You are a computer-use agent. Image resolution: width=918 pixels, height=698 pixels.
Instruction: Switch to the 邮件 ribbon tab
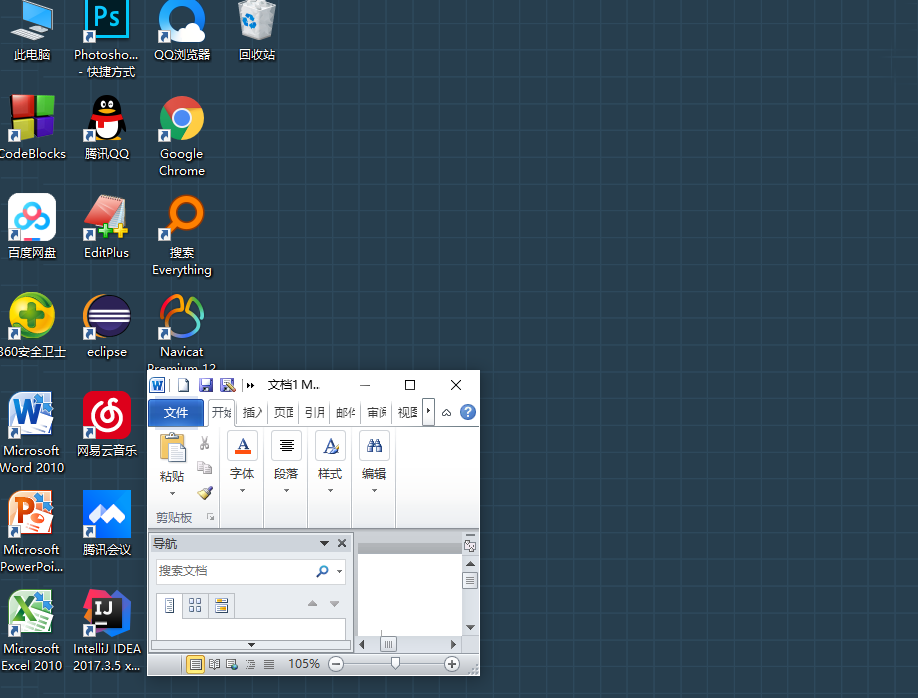[x=346, y=412]
